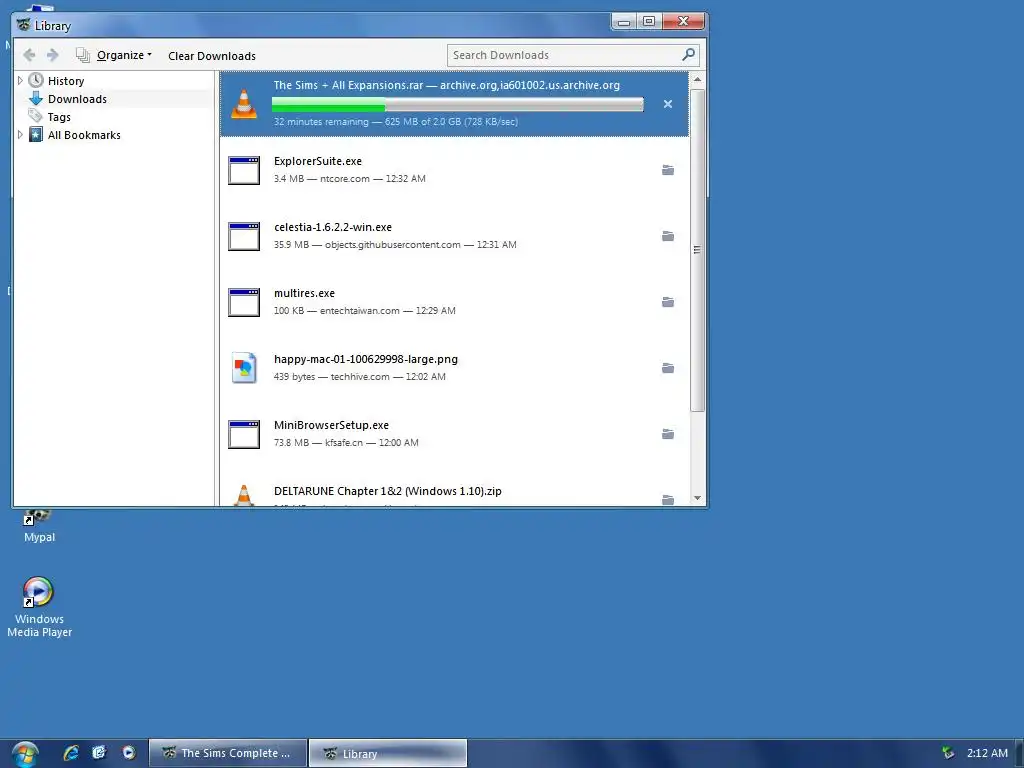Viewport: 1024px width, 768px height.
Task: Click Clear Downloads button
Action: [x=212, y=56]
